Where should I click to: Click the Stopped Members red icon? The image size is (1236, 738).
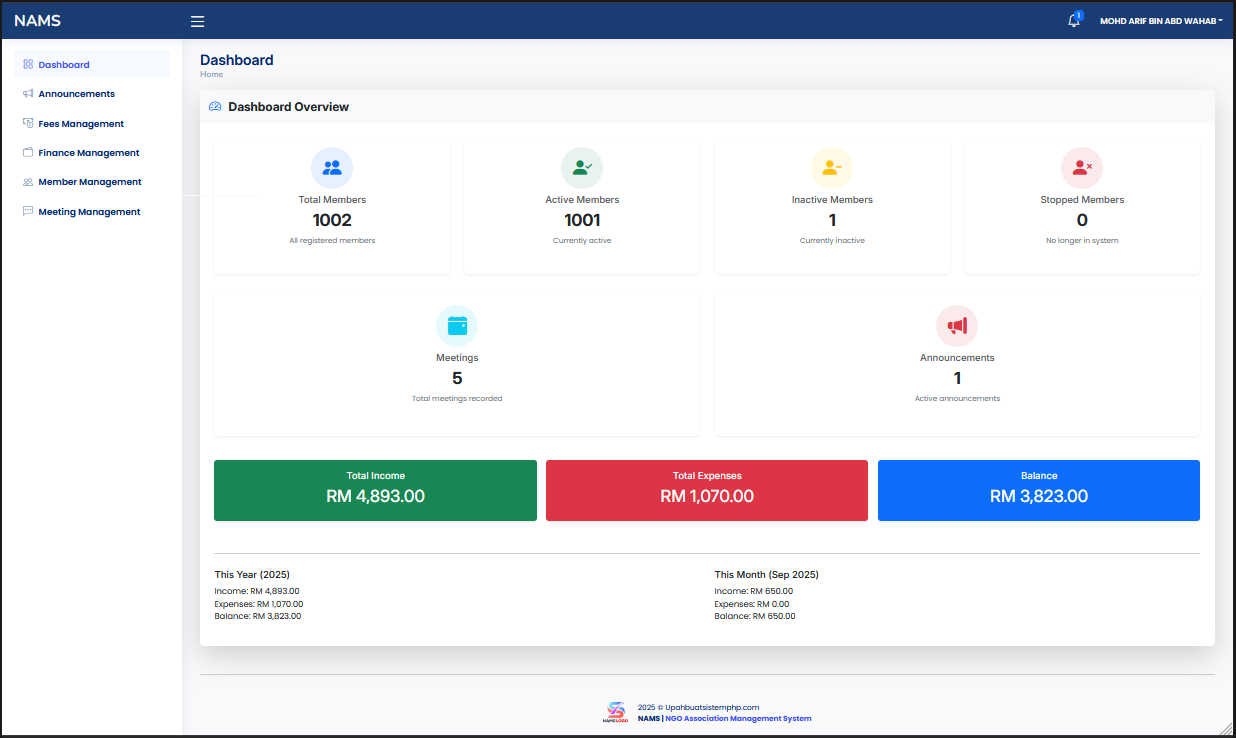coord(1082,168)
